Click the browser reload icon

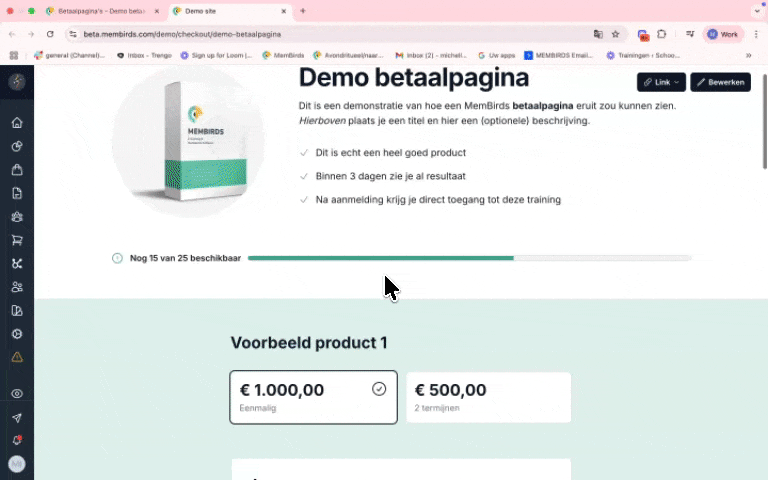tap(50, 34)
